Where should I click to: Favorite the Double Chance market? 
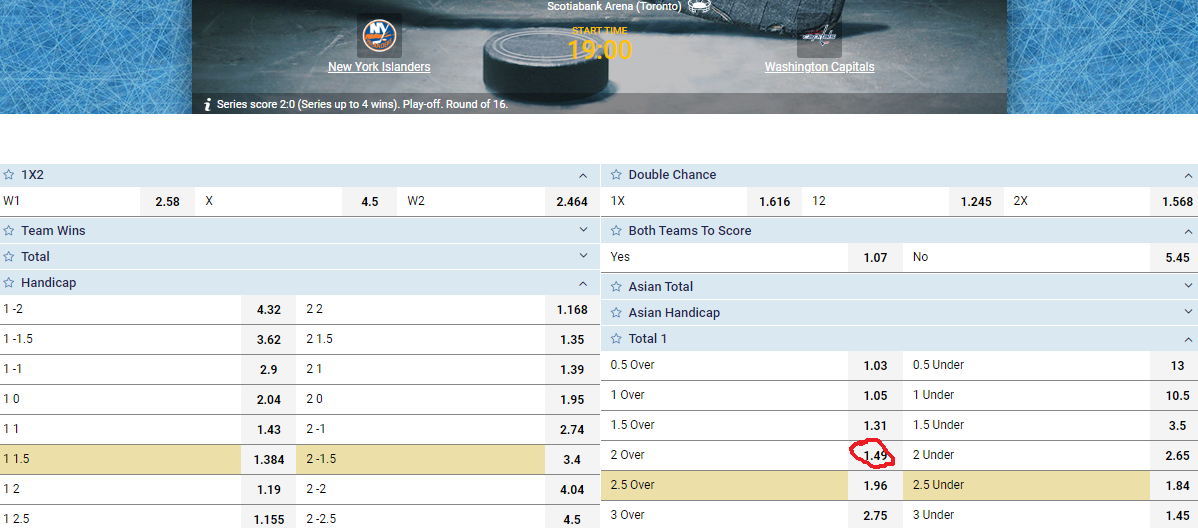point(617,175)
